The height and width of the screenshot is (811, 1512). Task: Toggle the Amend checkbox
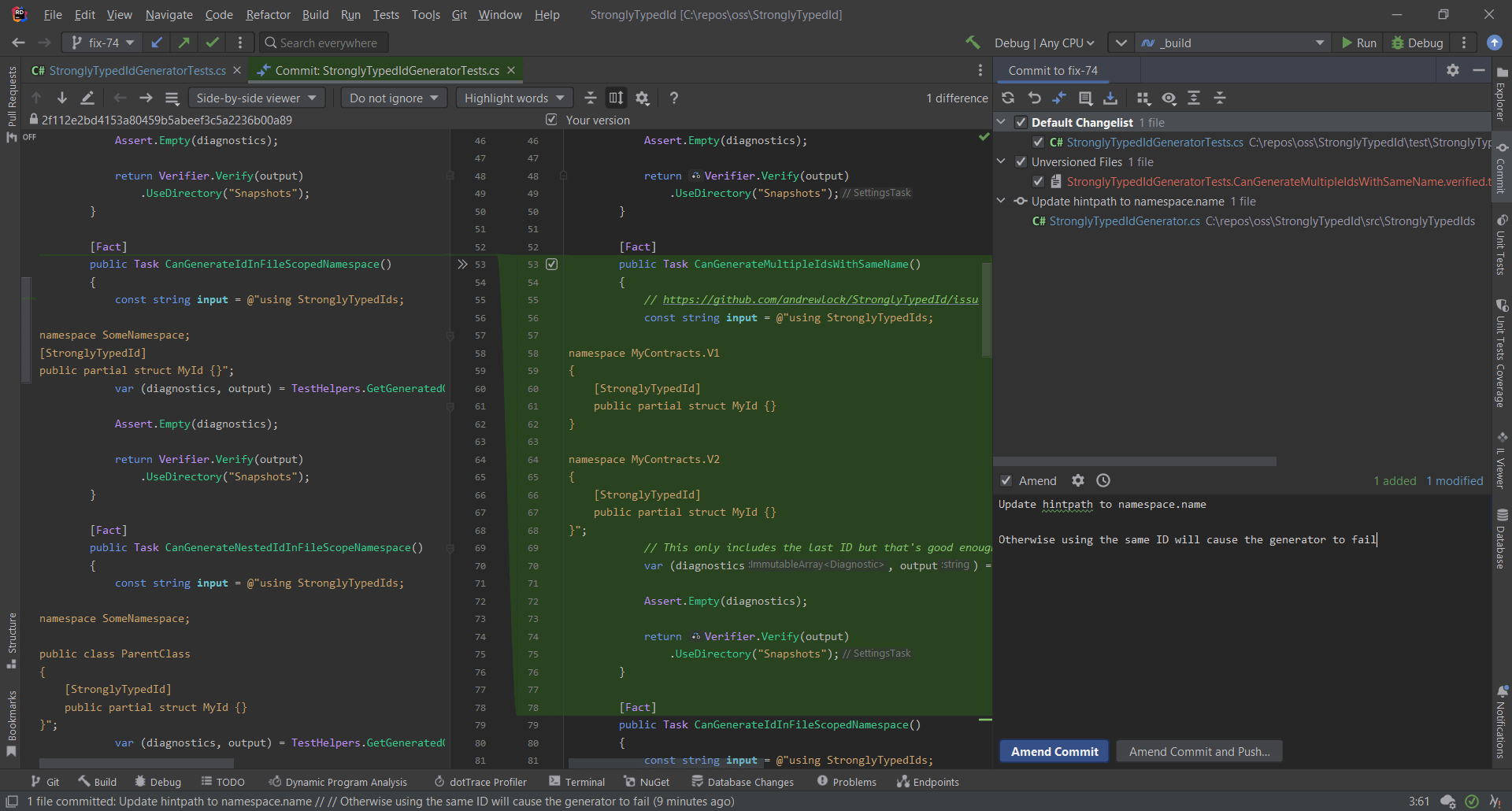pyautogui.click(x=1006, y=480)
